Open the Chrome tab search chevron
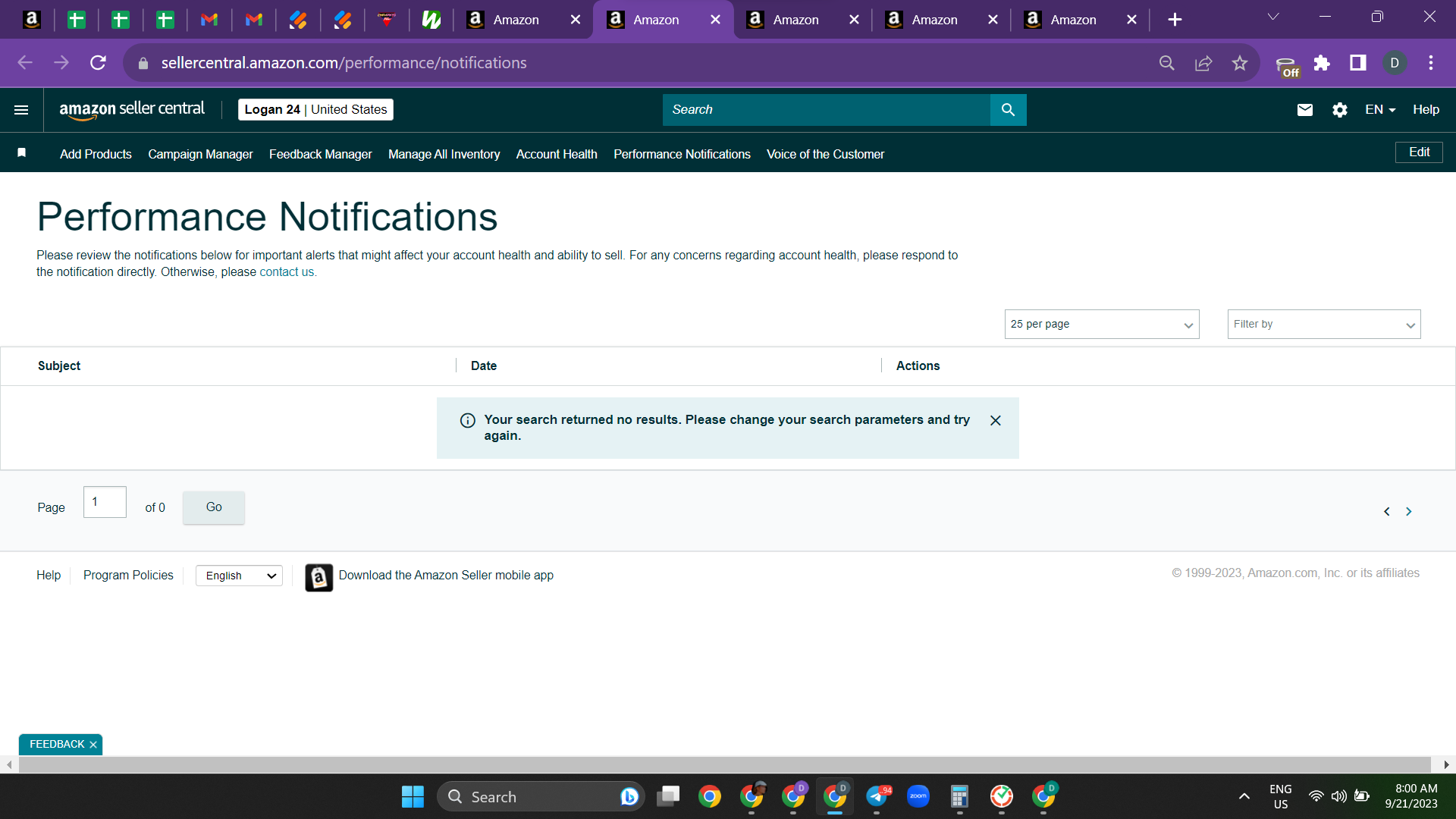This screenshot has height=819, width=1456. (1273, 17)
